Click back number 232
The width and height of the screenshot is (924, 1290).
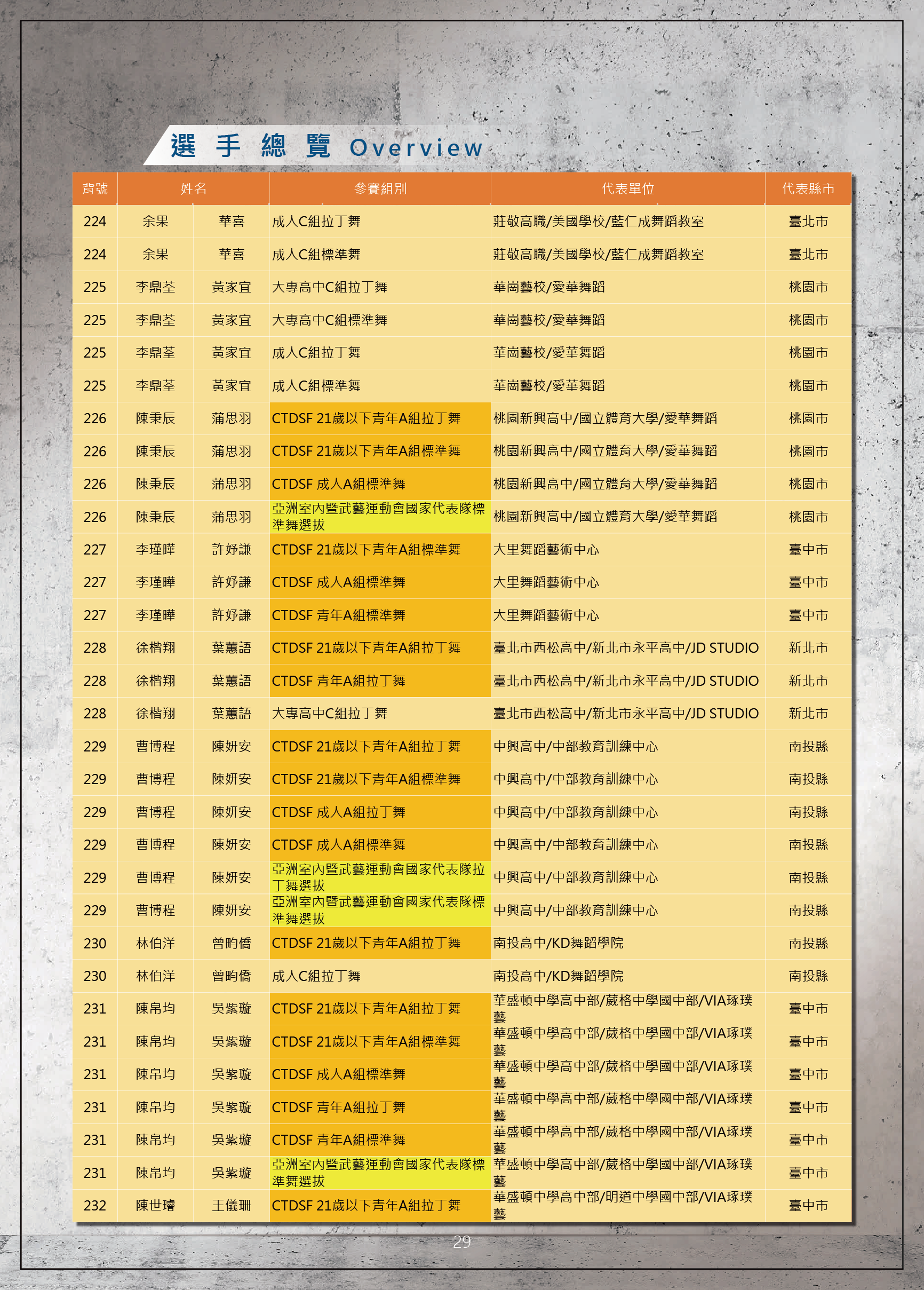tap(95, 1205)
